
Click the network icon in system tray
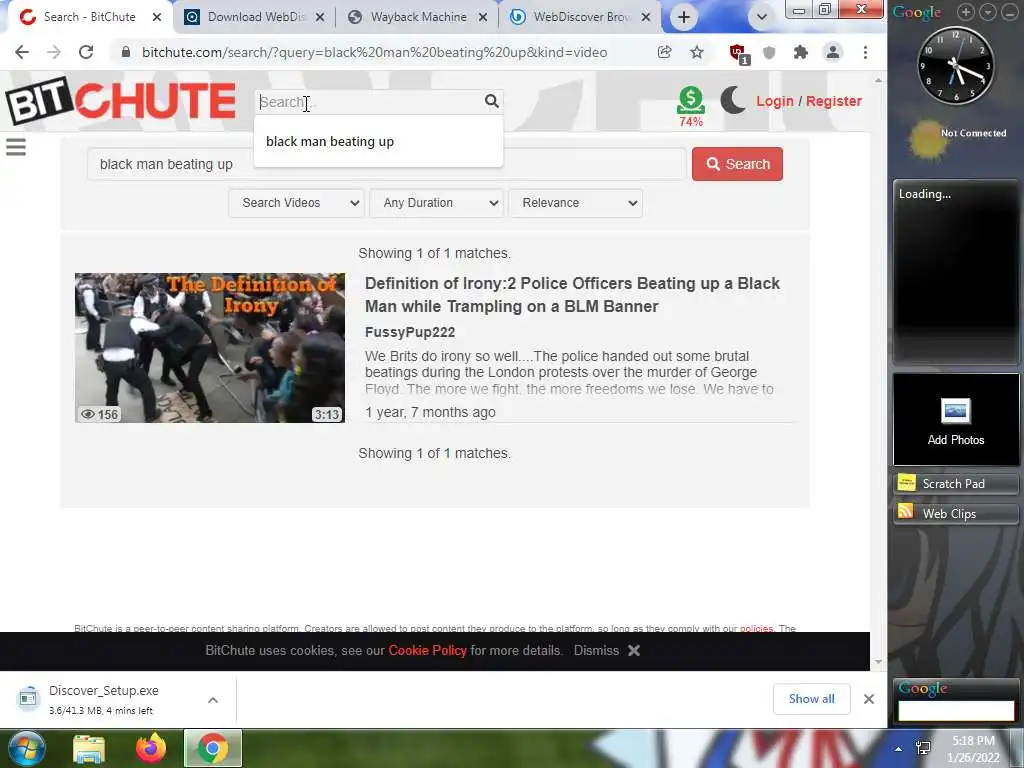coord(923,748)
